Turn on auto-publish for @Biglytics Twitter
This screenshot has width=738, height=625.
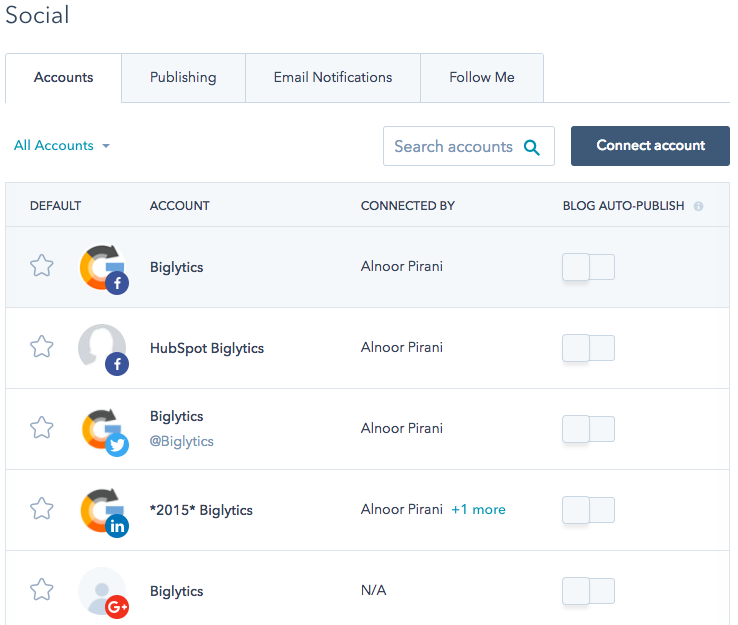tap(588, 429)
